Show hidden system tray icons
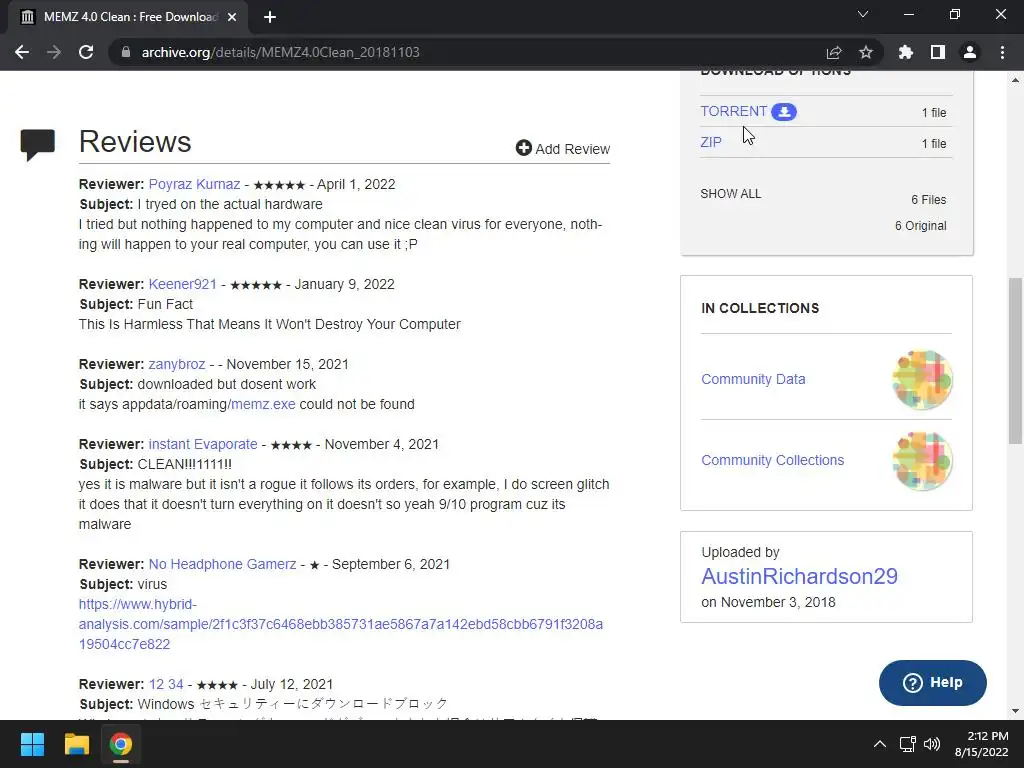 click(x=880, y=744)
